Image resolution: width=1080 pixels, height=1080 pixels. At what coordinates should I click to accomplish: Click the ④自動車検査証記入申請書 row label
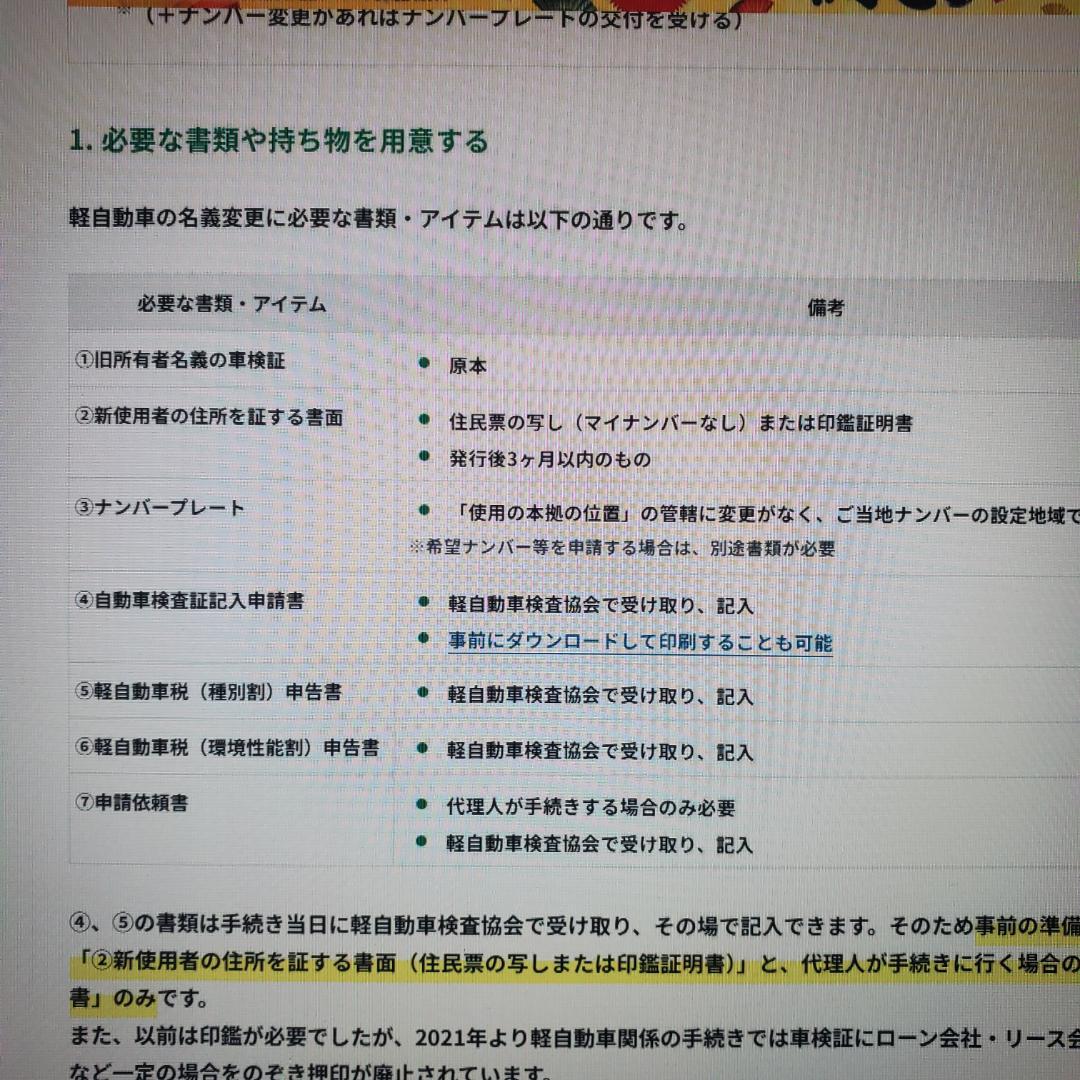[x=190, y=600]
